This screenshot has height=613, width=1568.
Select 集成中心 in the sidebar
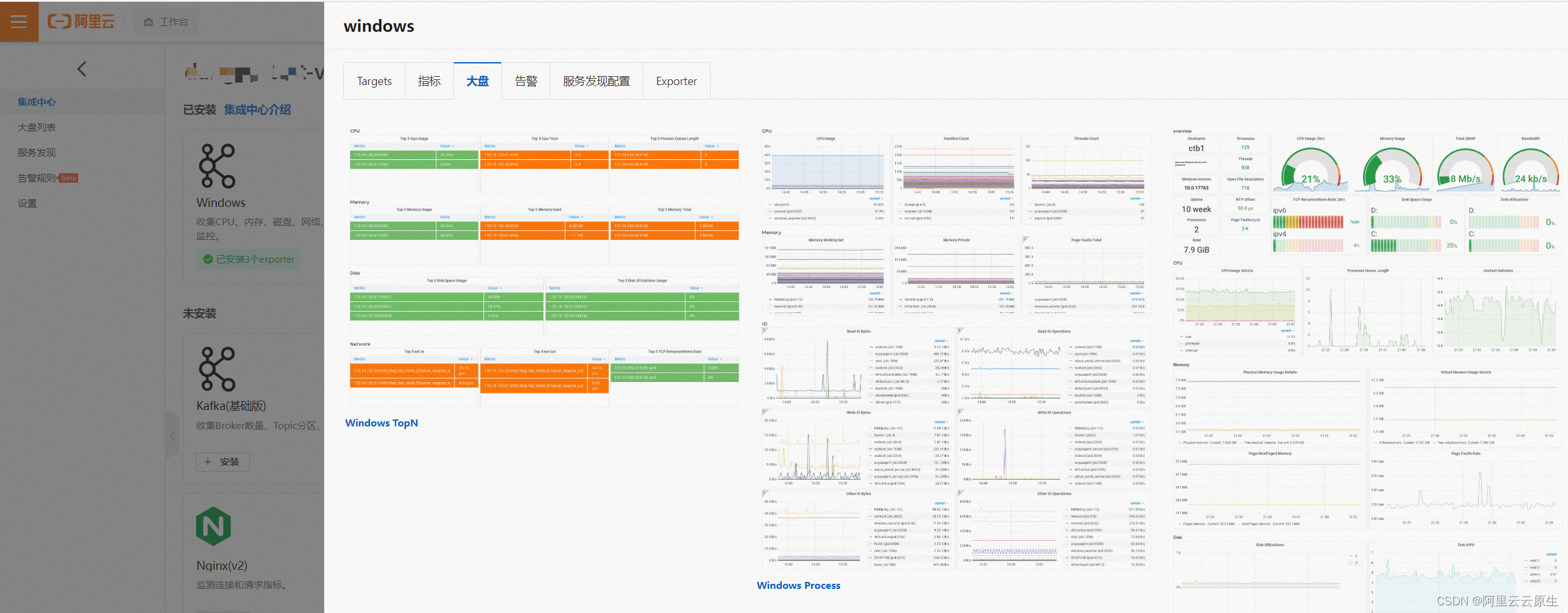[37, 102]
